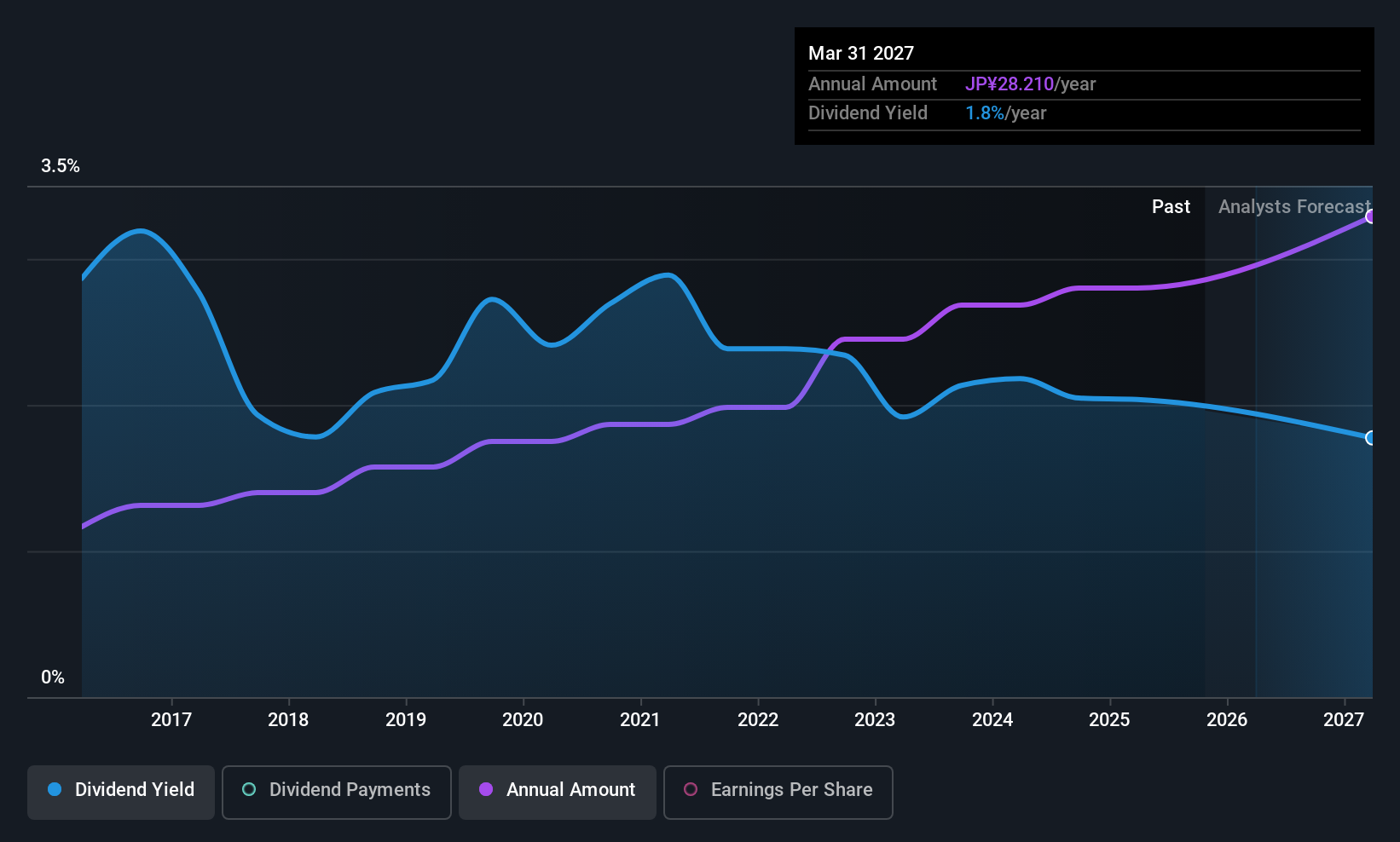Select the Analysts Forecast section label
Viewport: 1400px width, 842px height.
1293,207
